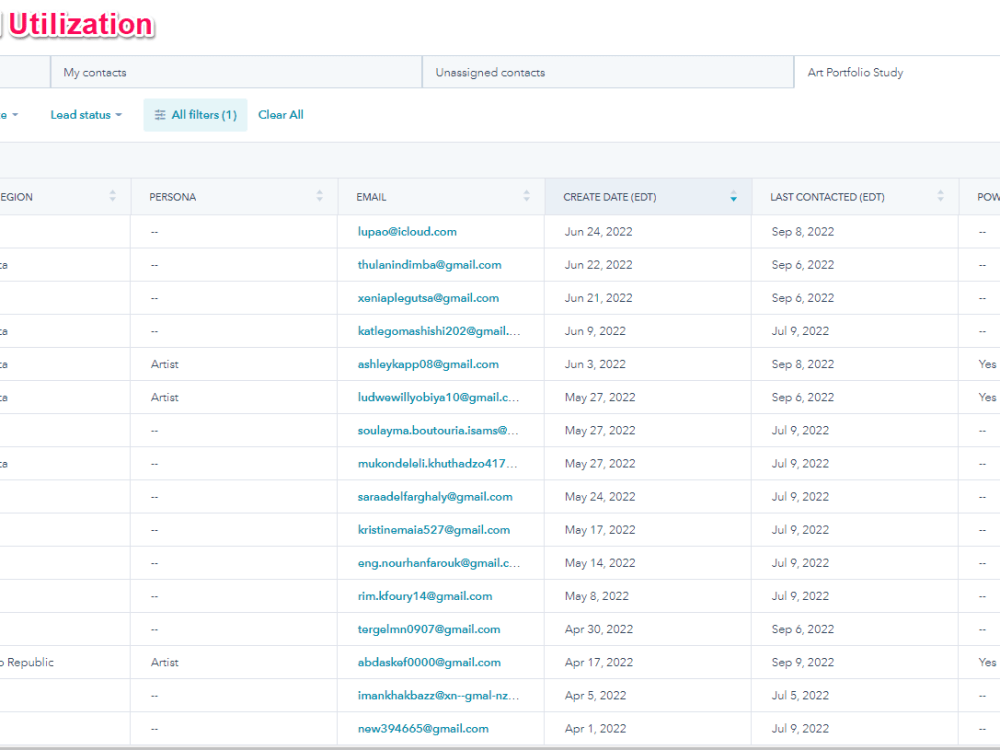Select create date Jun 9, 2022

coord(595,331)
